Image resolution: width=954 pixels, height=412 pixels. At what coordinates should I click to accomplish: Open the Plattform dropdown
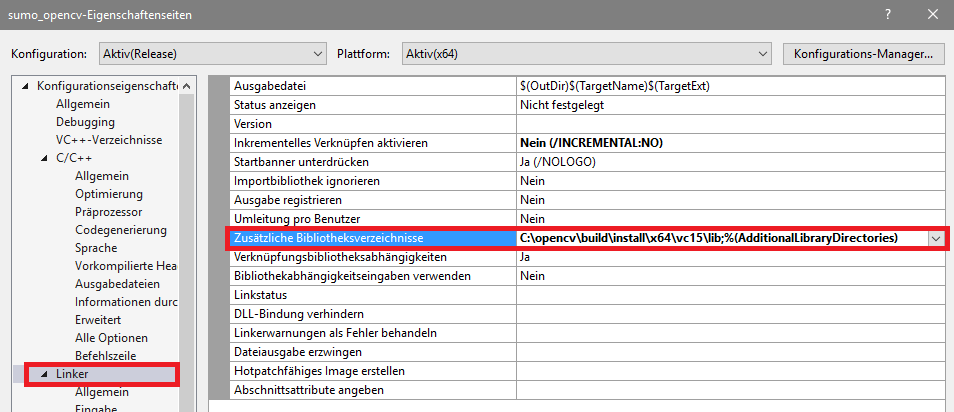pos(587,54)
